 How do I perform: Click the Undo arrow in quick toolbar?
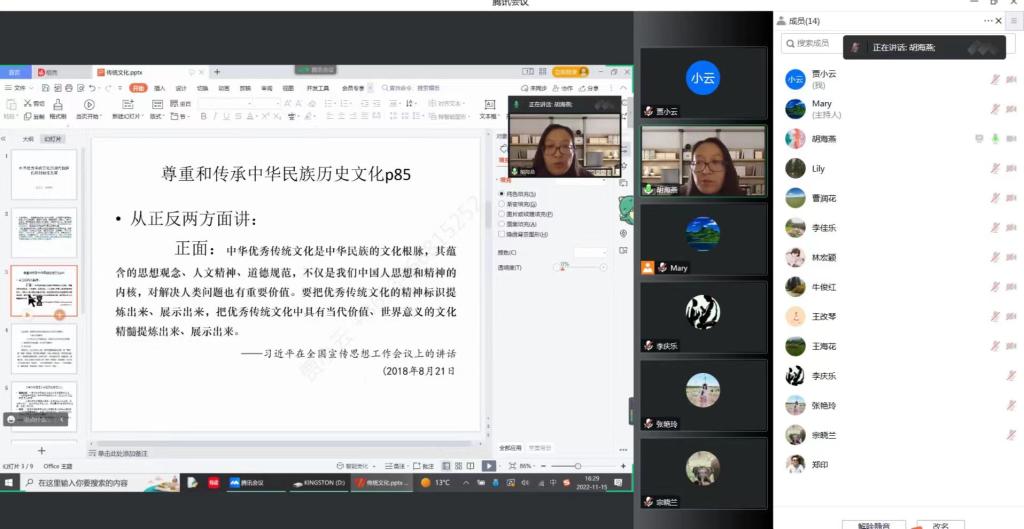tap(91, 88)
